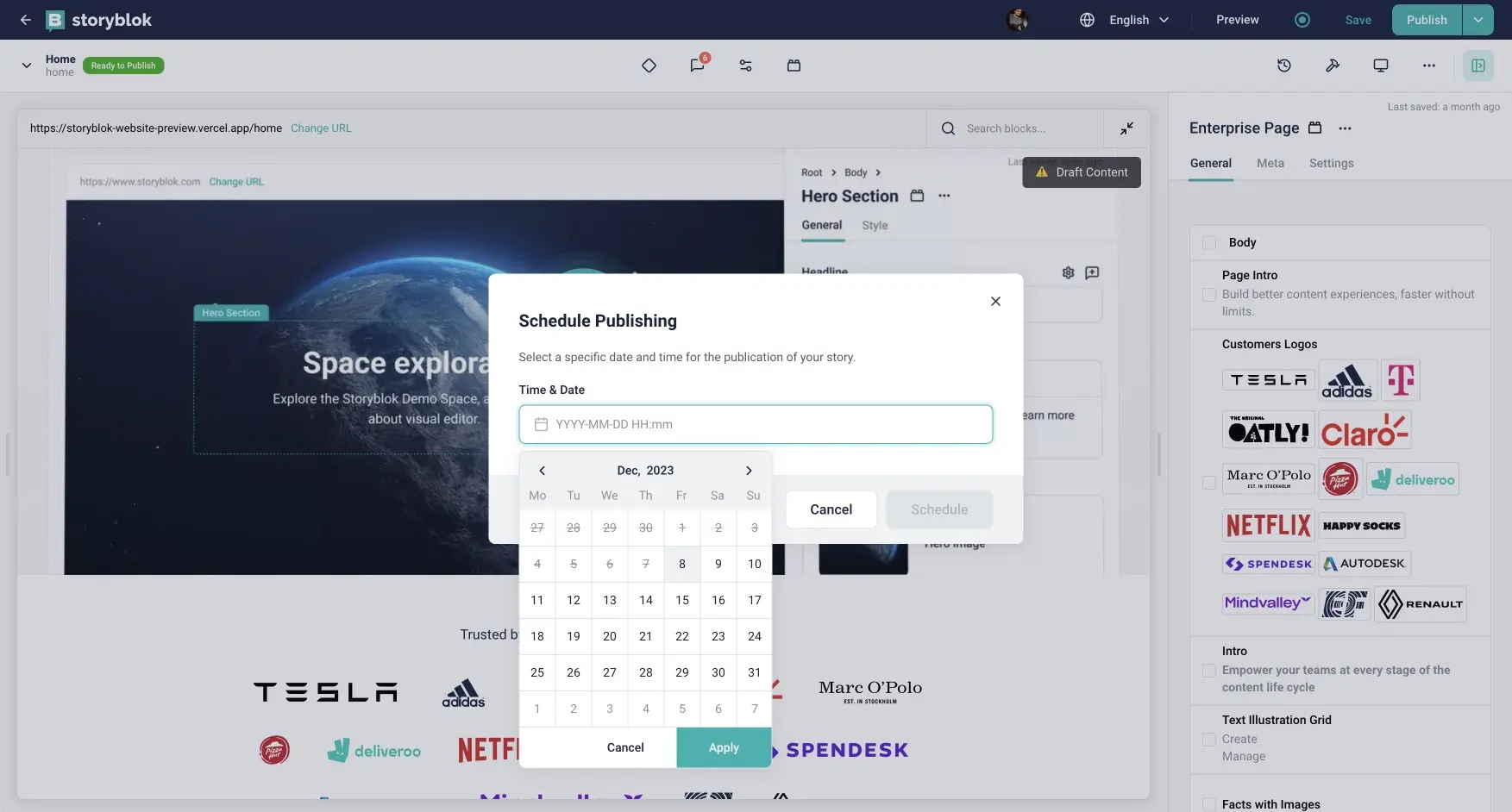1512x812 pixels.
Task: Tick the Page Intro checkbox
Action: pos(1209,295)
